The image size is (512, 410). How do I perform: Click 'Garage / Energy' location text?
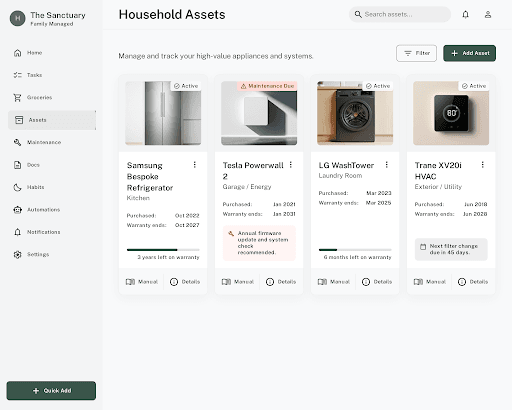click(247, 187)
